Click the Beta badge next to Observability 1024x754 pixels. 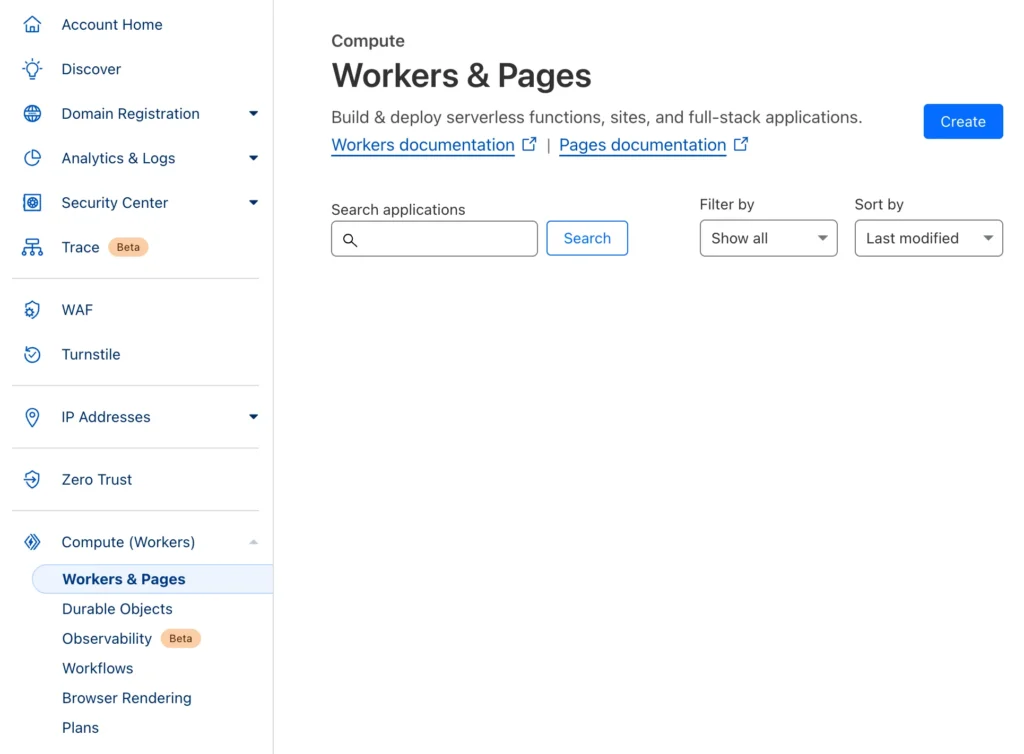pyautogui.click(x=181, y=638)
